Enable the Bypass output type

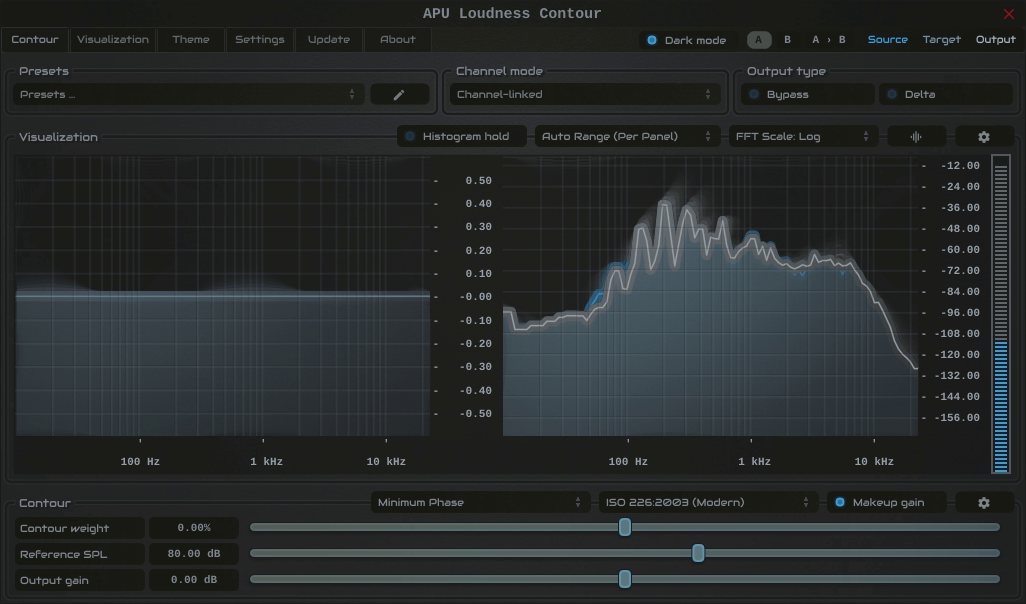(807, 94)
